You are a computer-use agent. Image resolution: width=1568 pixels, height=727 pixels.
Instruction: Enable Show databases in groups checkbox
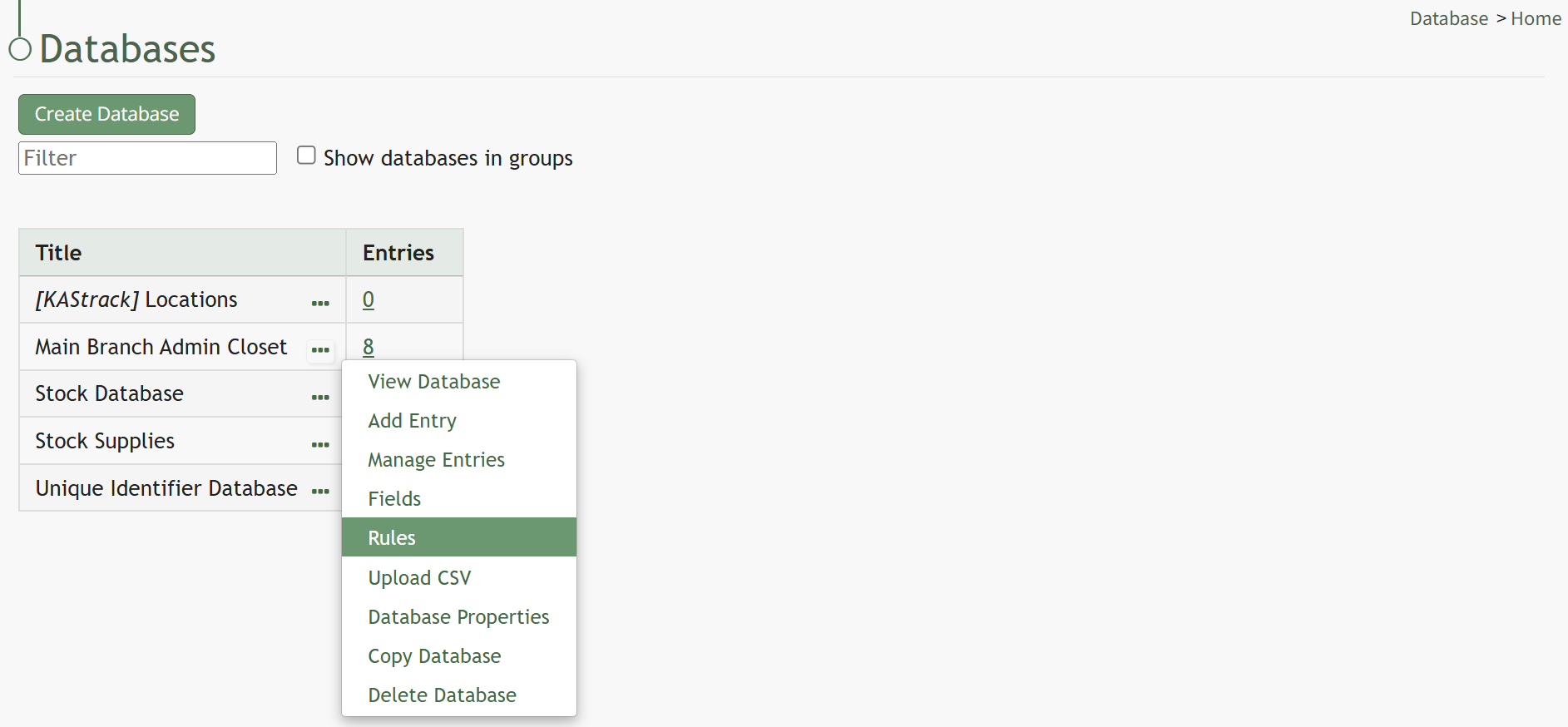pyautogui.click(x=306, y=156)
